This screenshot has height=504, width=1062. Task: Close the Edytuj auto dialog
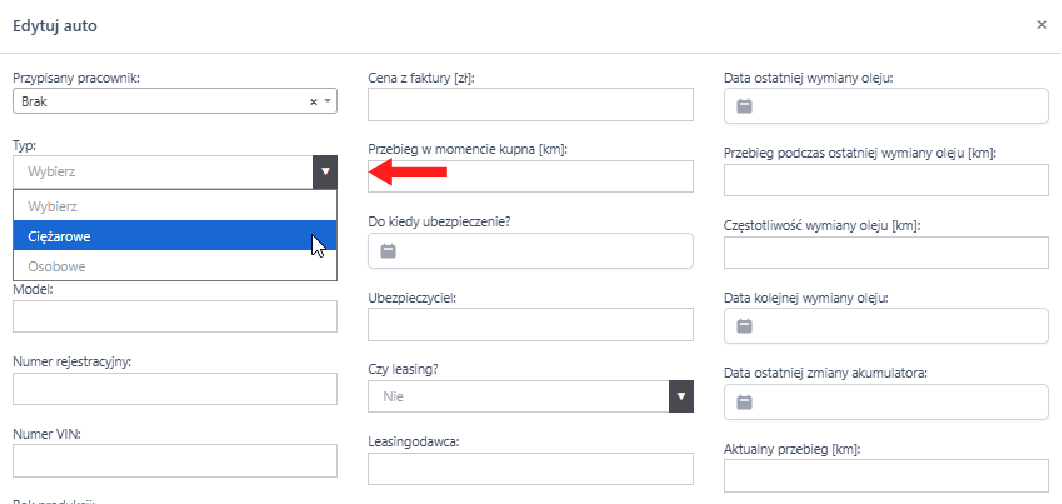click(1041, 25)
